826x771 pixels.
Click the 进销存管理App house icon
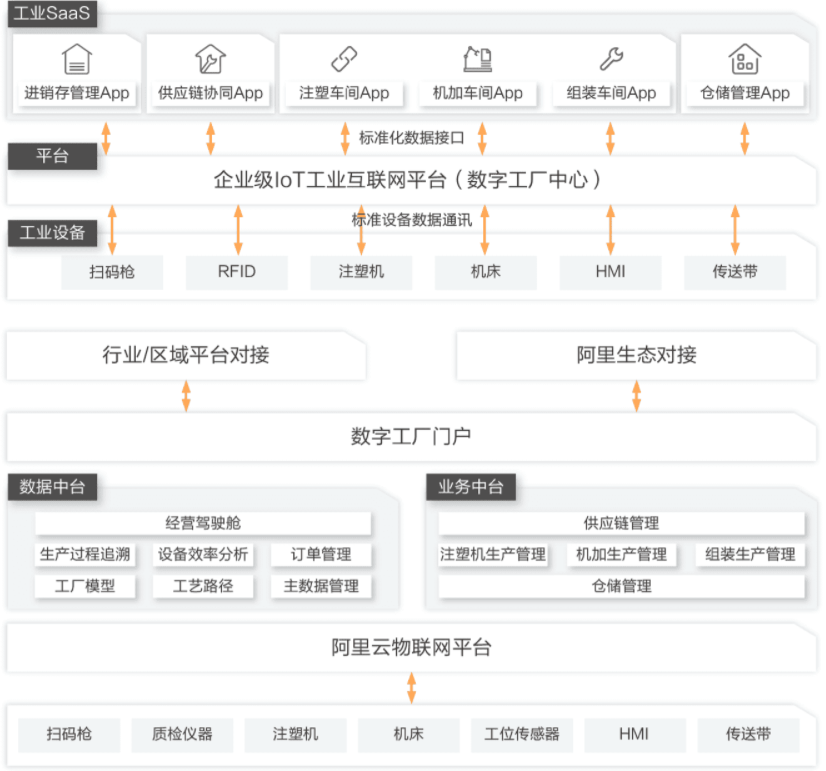(77, 59)
